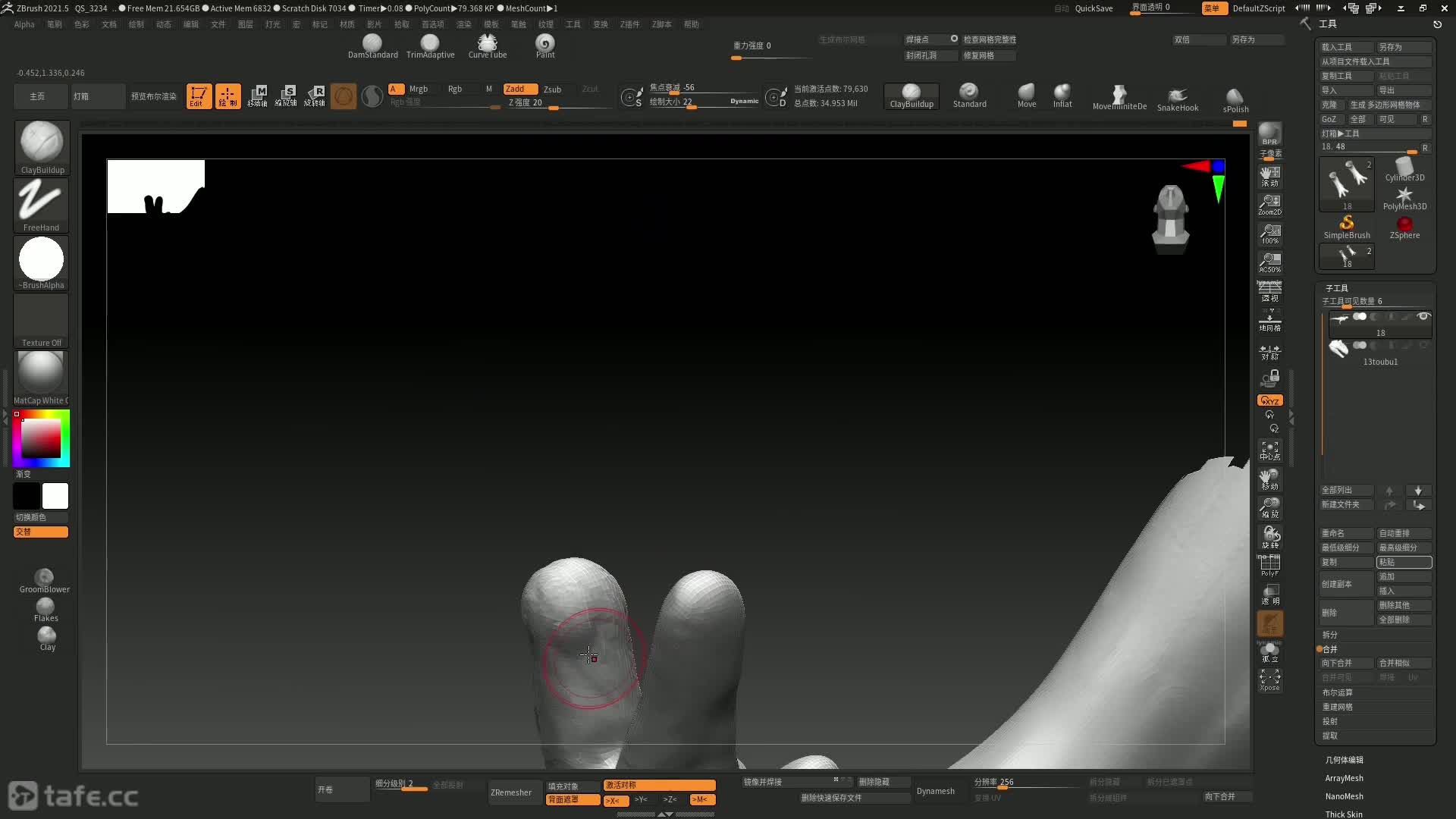The image size is (1456, 819).
Task: Toggle the floor grid (地网格) button
Action: [x=1269, y=321]
